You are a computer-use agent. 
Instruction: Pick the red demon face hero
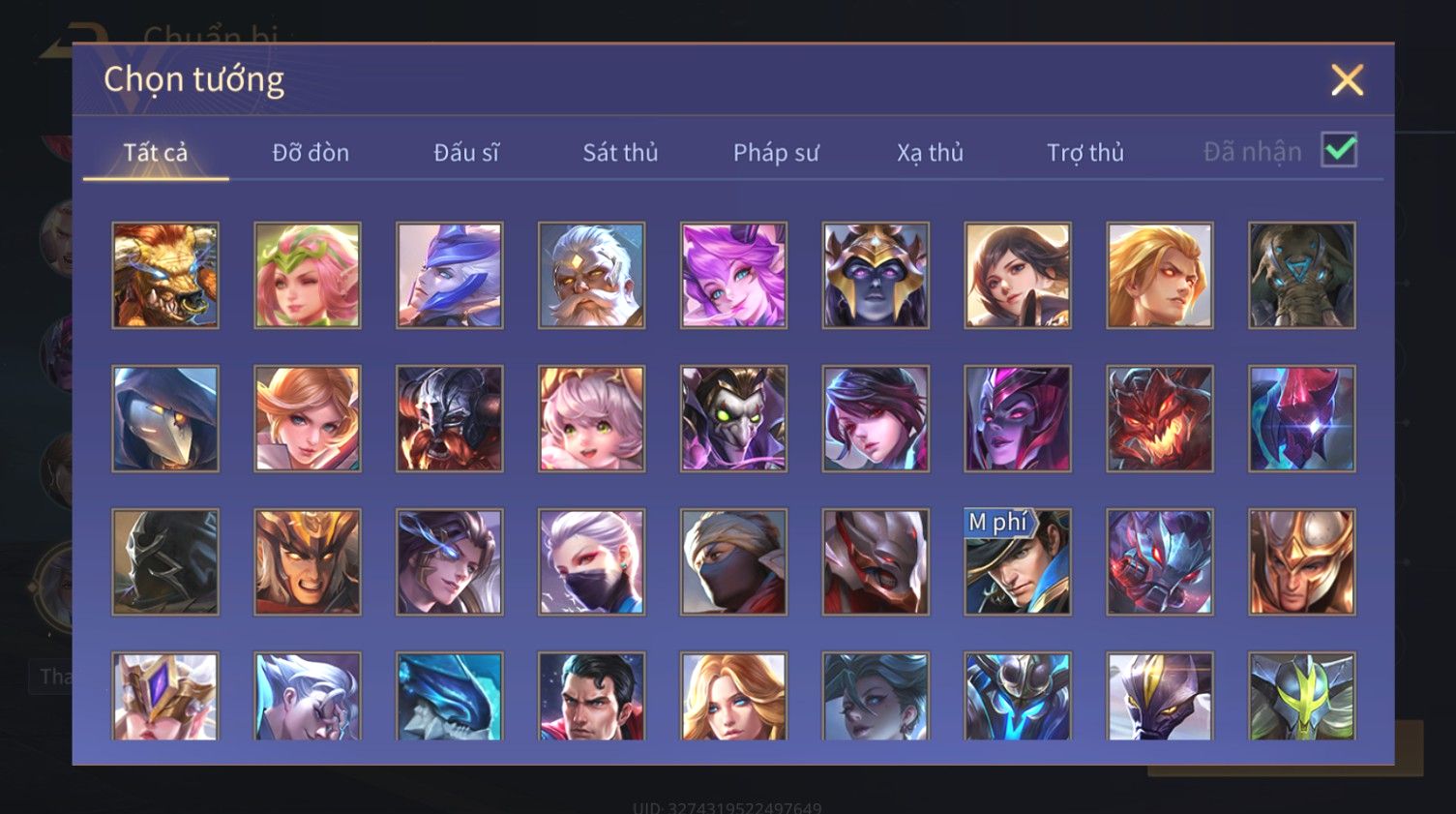click(x=1159, y=419)
